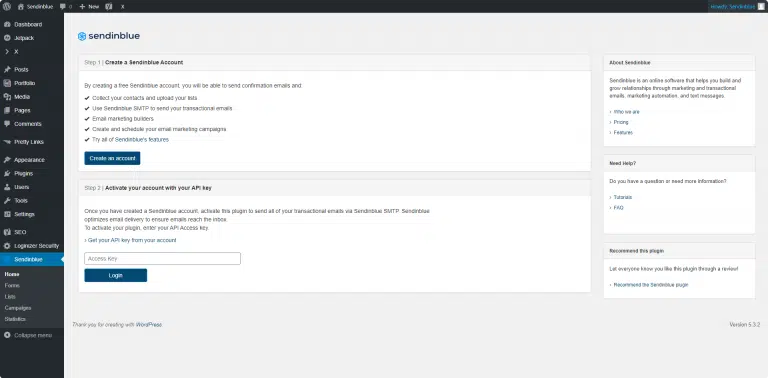768x378 pixels.
Task: Click the Sendinblue site name in admin bar
Action: 40,7
